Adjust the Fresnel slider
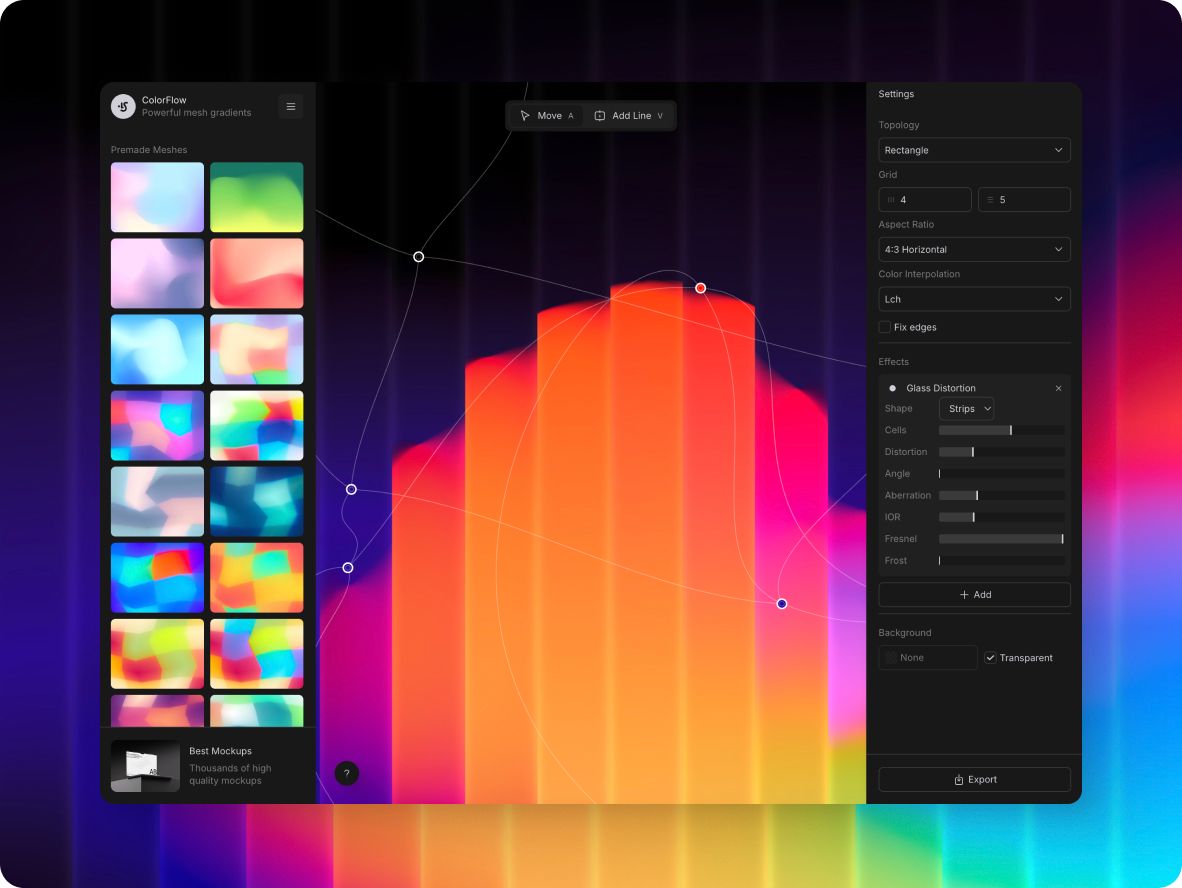The image size is (1182, 888). pos(1001,539)
